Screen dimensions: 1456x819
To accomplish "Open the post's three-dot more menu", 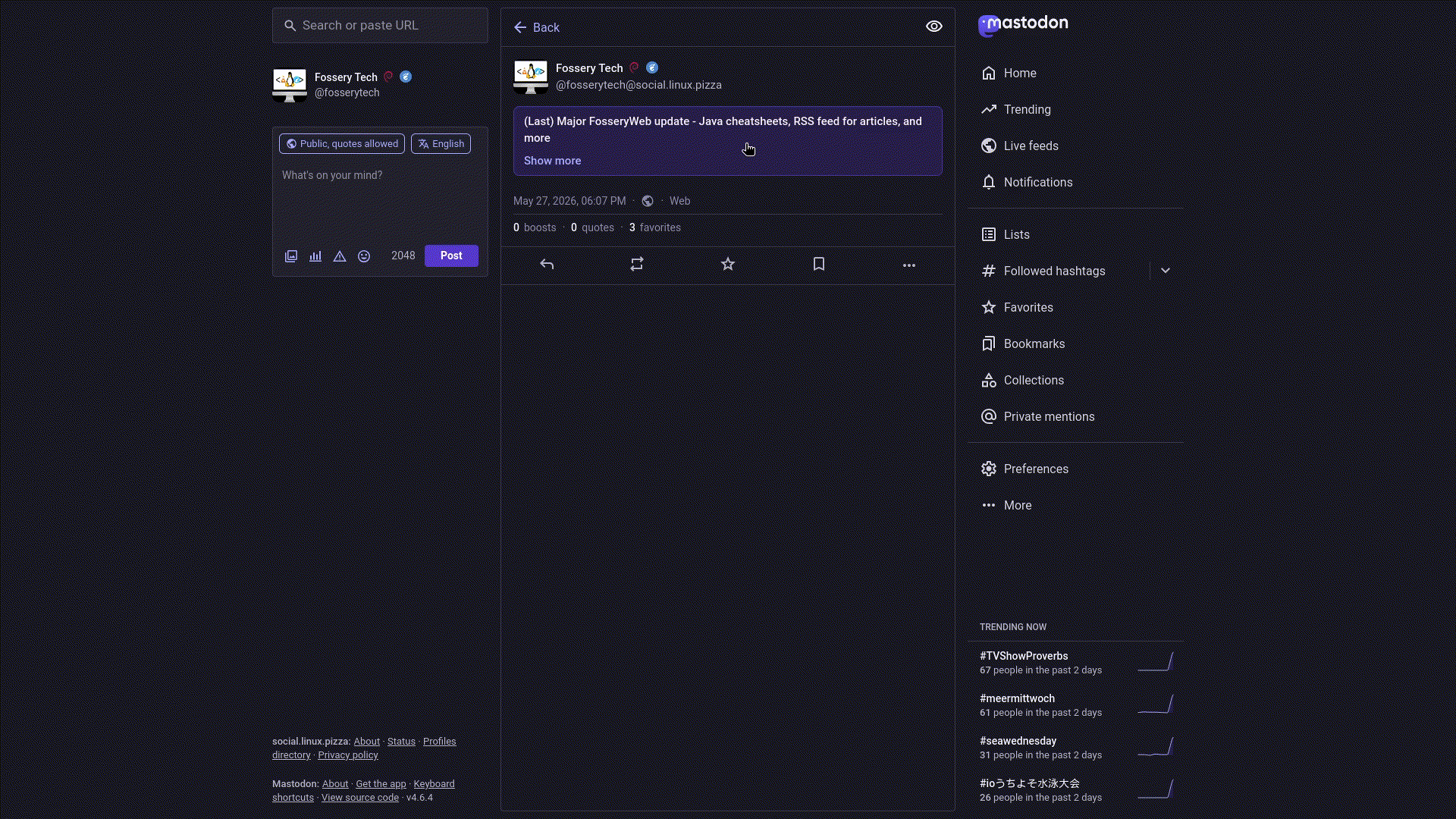I will coord(909,265).
